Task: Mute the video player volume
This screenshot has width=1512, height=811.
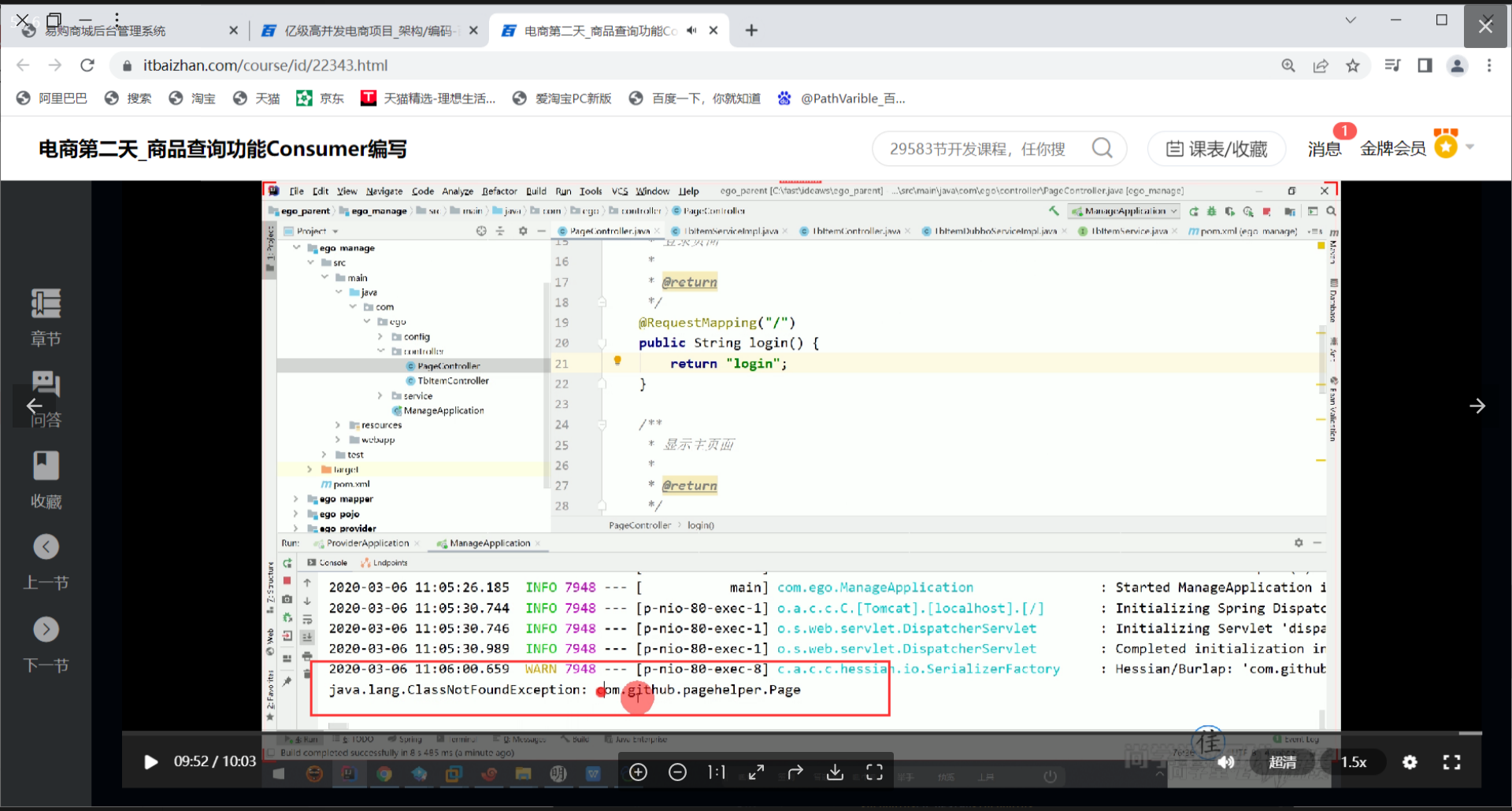Action: coord(1226,761)
